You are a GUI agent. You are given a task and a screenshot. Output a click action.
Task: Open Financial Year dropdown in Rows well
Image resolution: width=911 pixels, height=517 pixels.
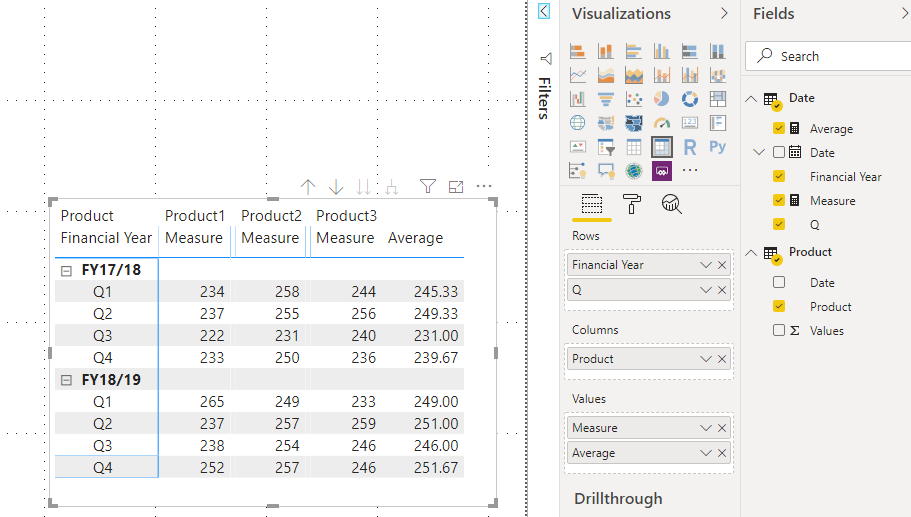pyautogui.click(x=706, y=265)
